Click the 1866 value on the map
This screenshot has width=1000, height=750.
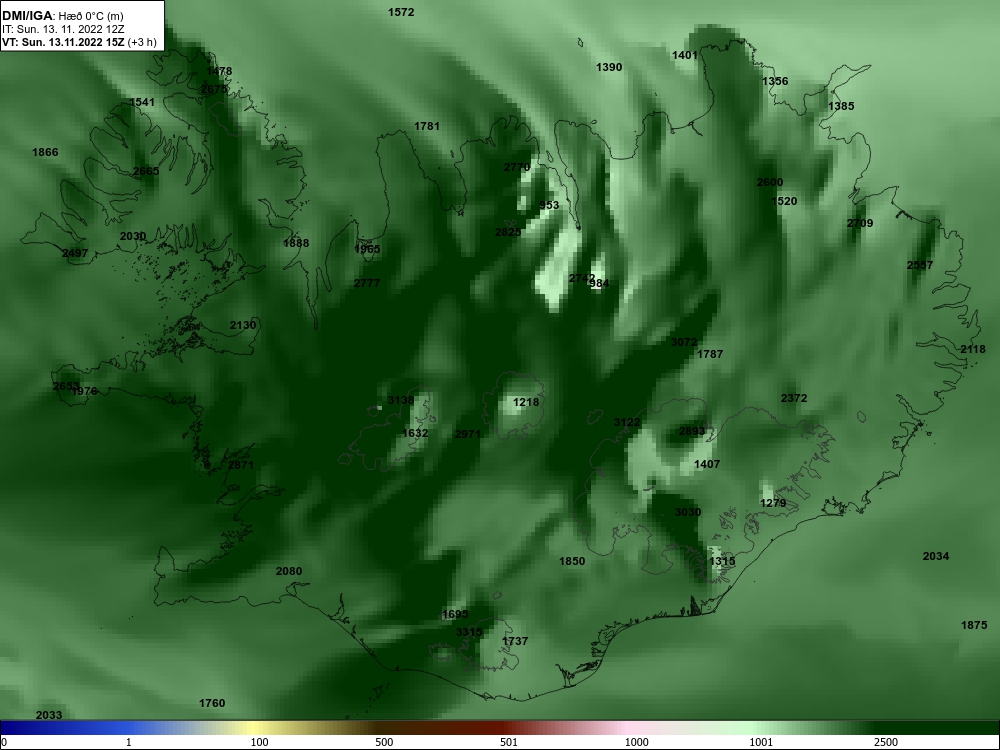point(45,152)
